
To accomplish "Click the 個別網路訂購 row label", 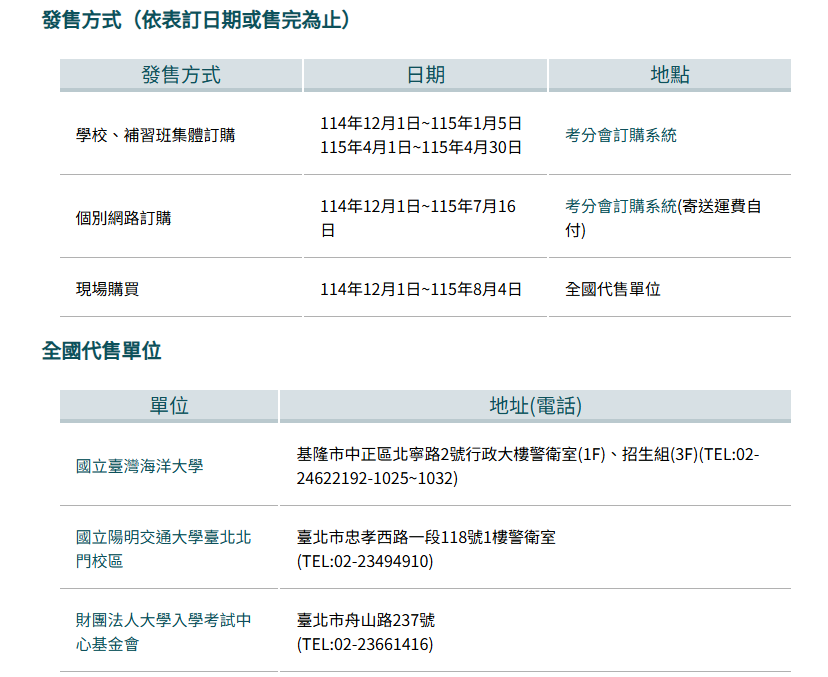I will pos(123,218).
